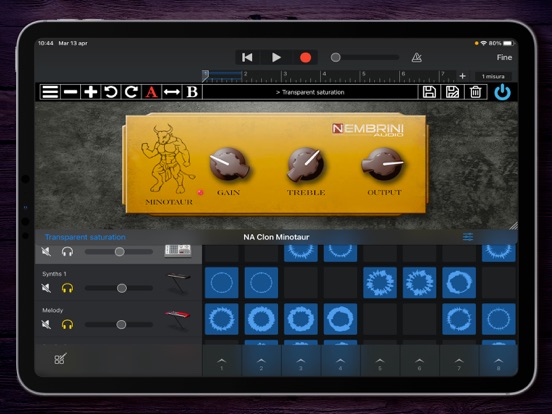Save the current preset

coord(429,92)
